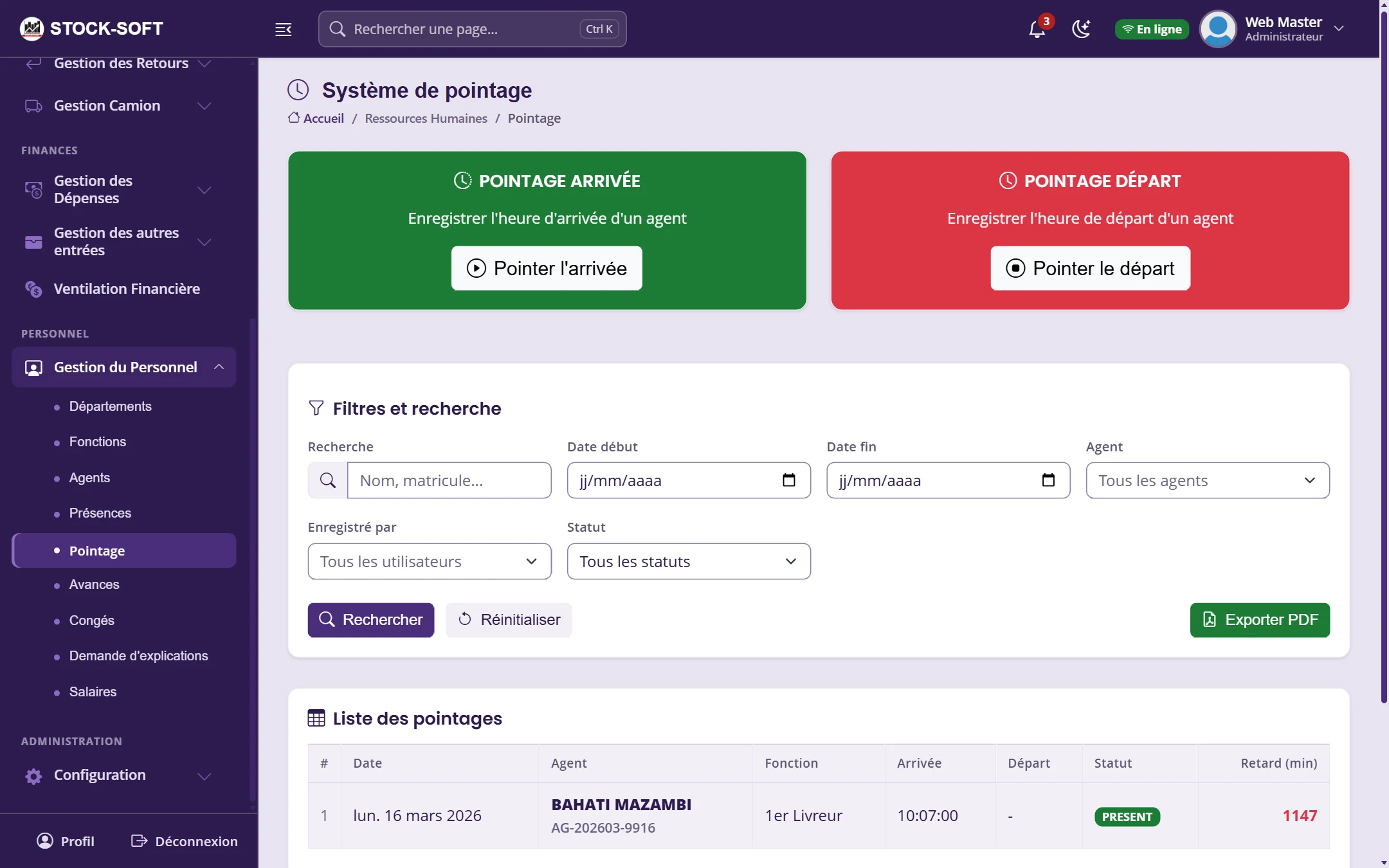Click the Gestion des Dépenses icon
Image resolution: width=1389 pixels, height=868 pixels.
pos(33,190)
